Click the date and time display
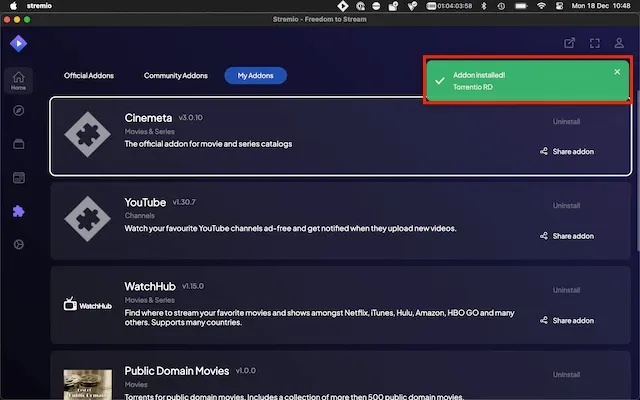Image resolution: width=640 pixels, height=400 pixels. coord(601,6)
